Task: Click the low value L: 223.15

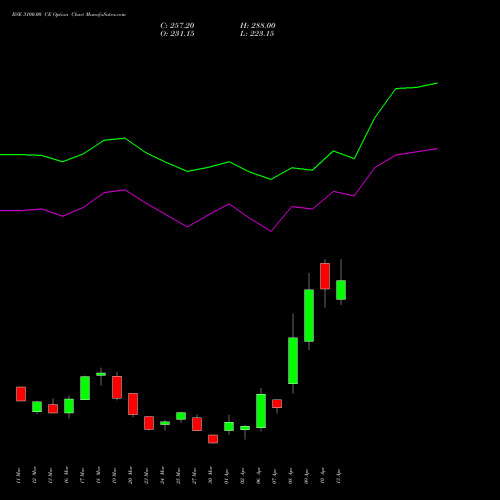Action: [x=257, y=34]
